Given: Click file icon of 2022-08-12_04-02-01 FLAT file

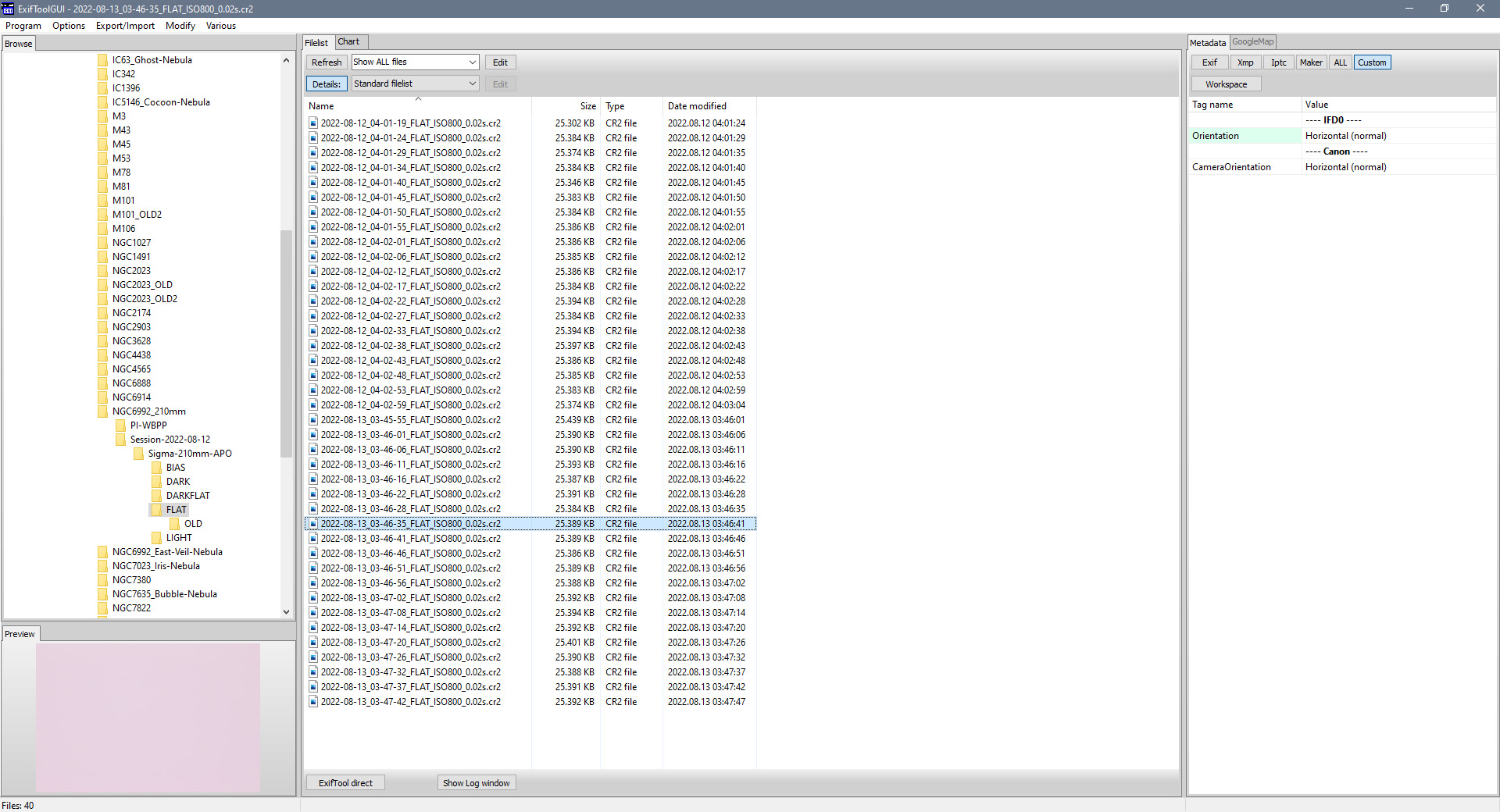Looking at the screenshot, I should click(x=313, y=242).
